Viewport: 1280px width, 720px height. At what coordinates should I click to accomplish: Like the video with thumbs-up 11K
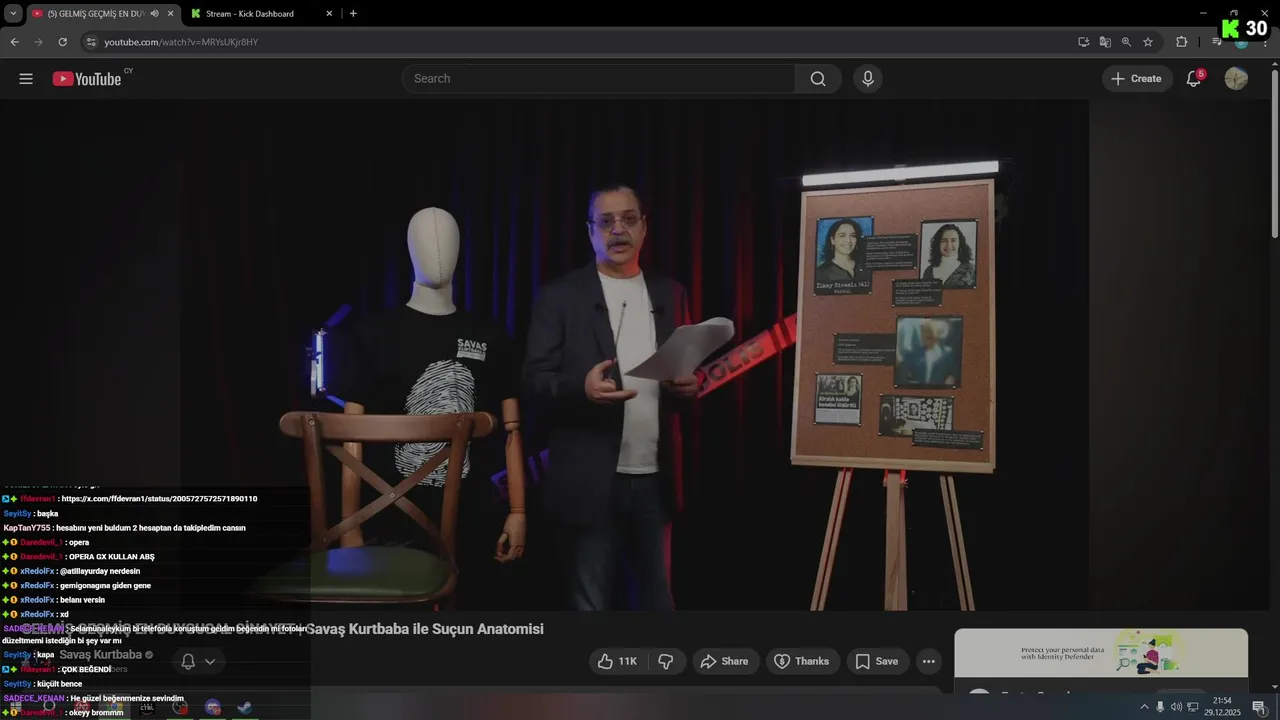[x=617, y=661]
